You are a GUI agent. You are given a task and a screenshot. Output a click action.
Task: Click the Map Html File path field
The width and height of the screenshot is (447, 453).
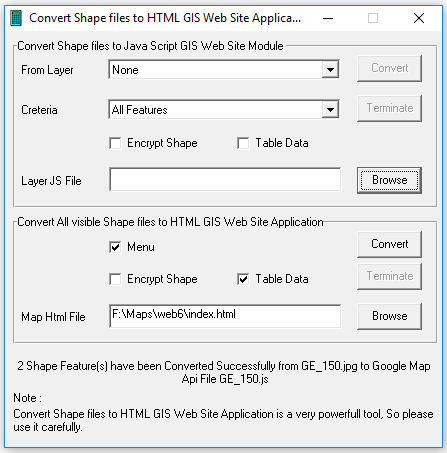pos(225,316)
